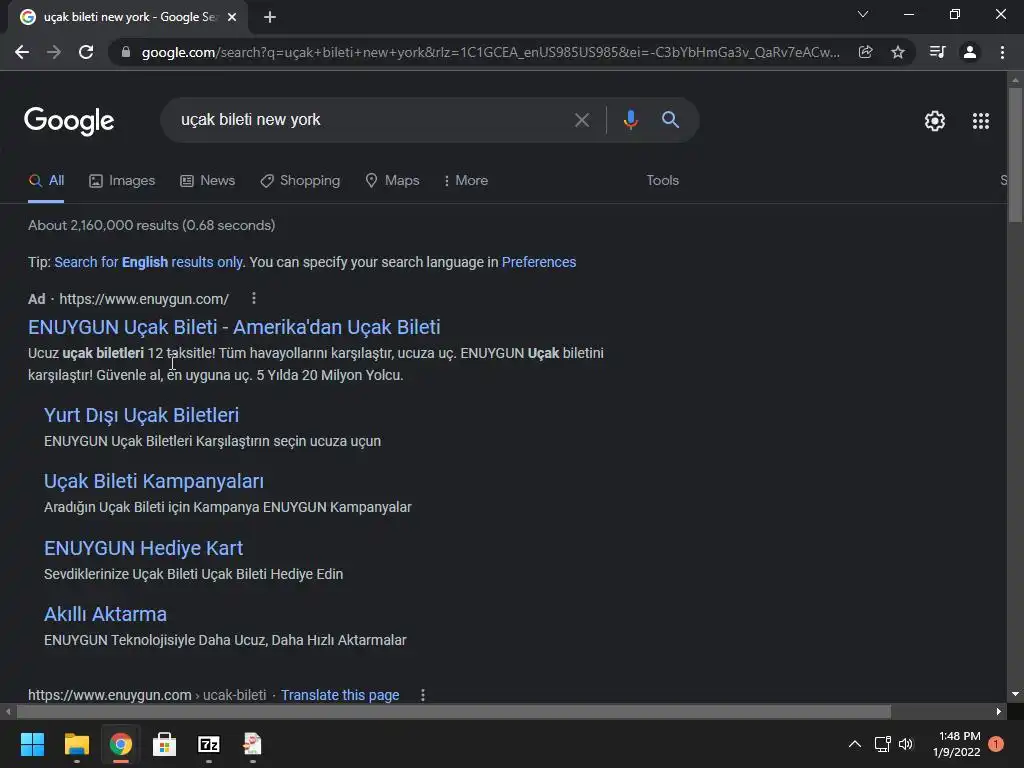Open the clock and date 1:48 PM
This screenshot has width=1024, height=768.
pos(957,744)
